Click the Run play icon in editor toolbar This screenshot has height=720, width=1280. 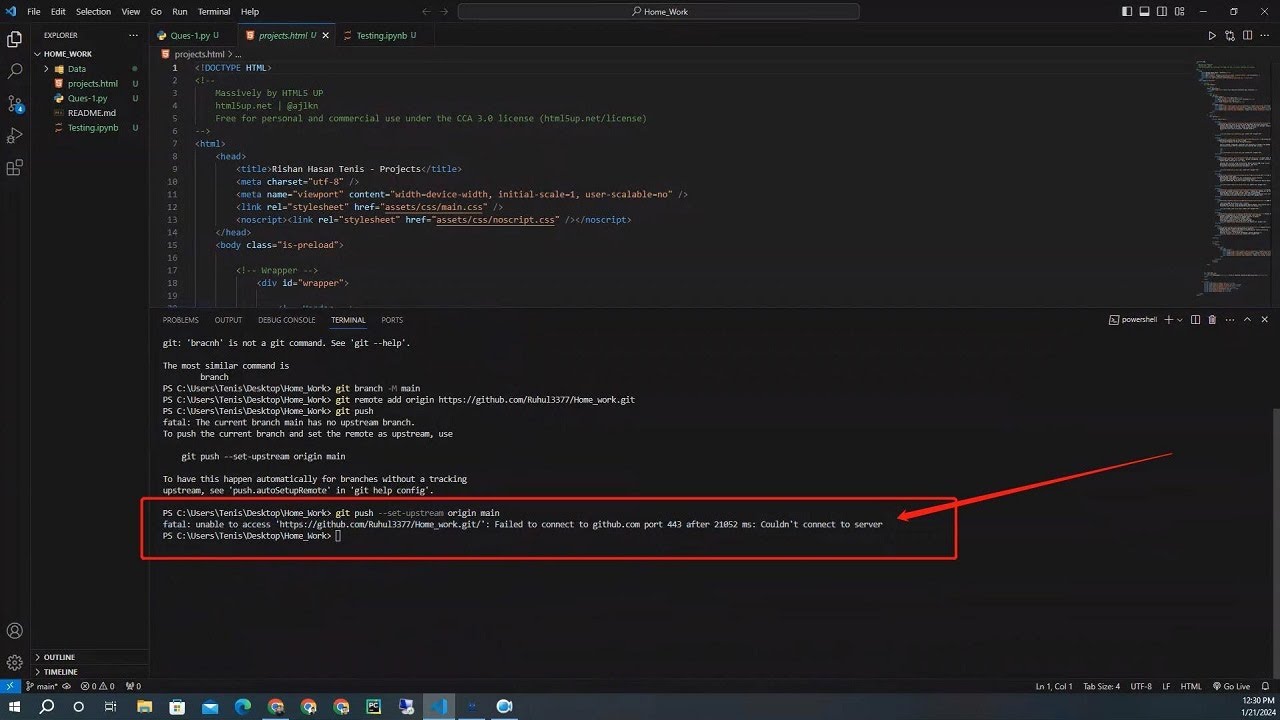pos(1212,35)
